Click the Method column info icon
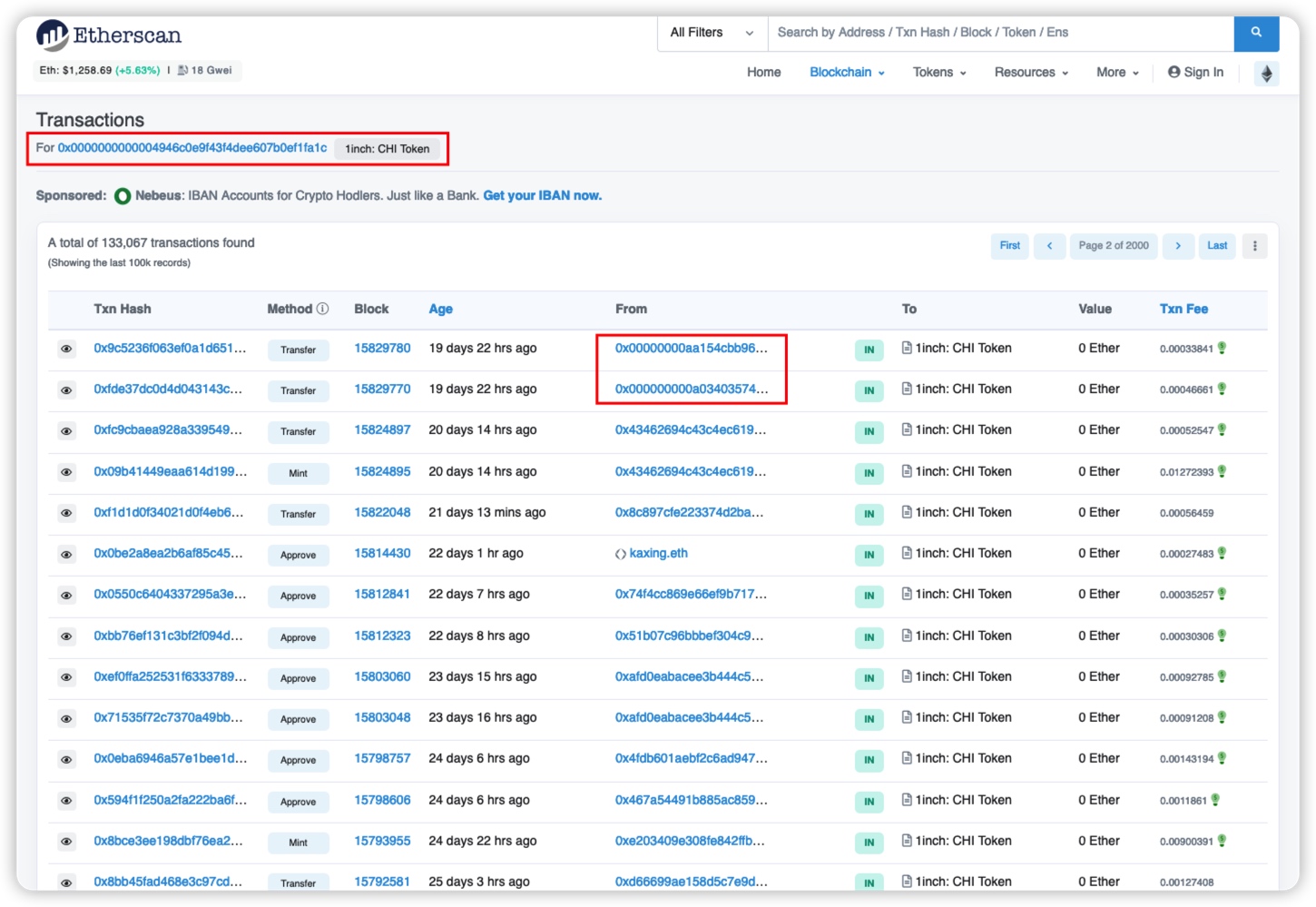This screenshot has width=1316, height=907. (322, 309)
